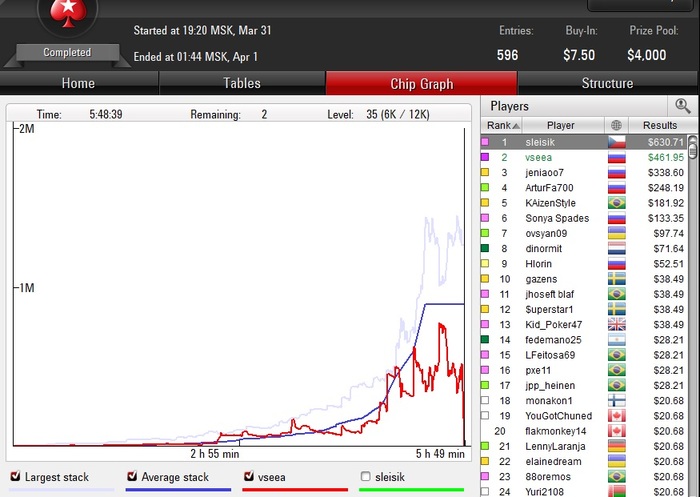Sort by Results column header

coord(660,125)
